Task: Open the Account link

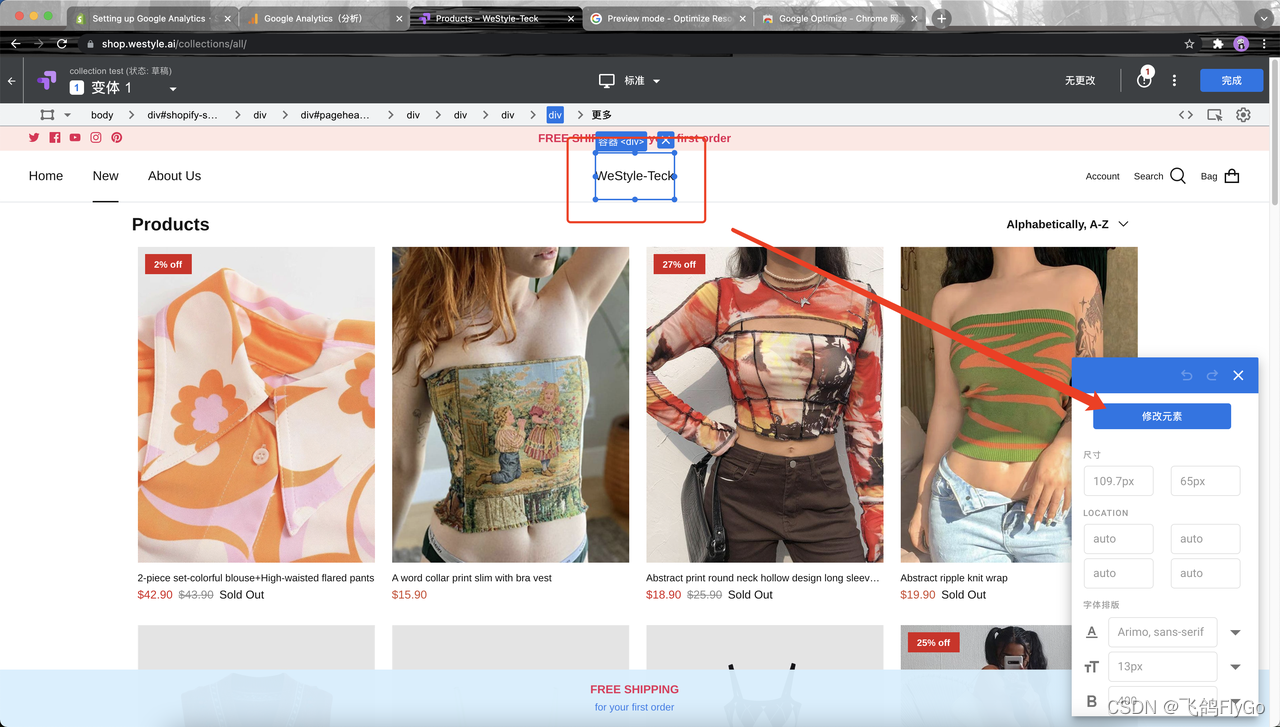Action: click(x=1102, y=176)
